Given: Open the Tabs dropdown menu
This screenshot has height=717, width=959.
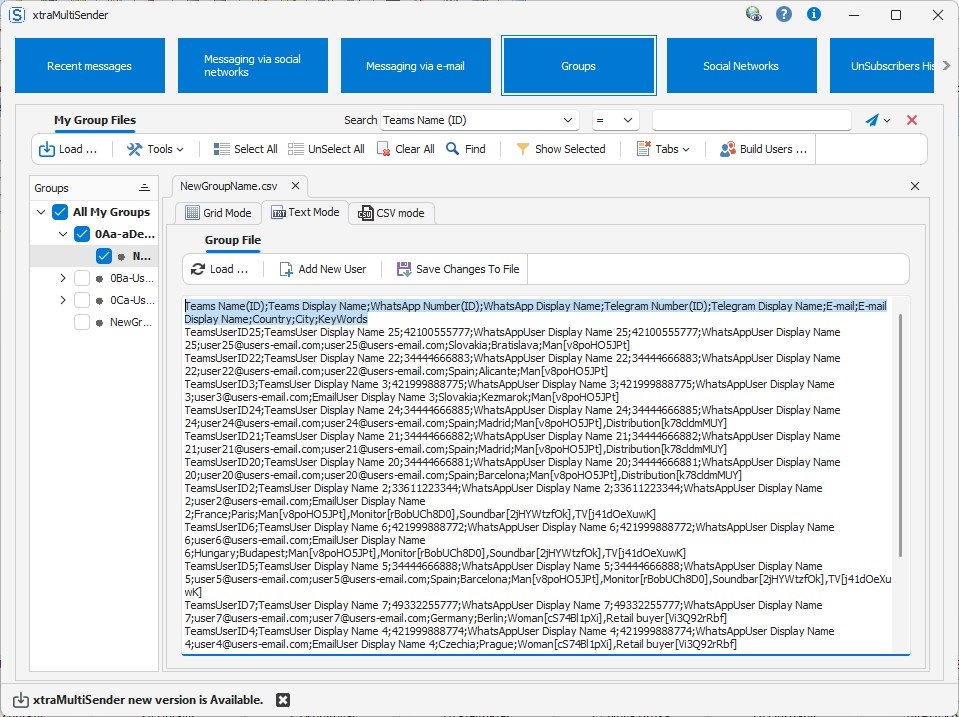Looking at the screenshot, I should pos(663,149).
